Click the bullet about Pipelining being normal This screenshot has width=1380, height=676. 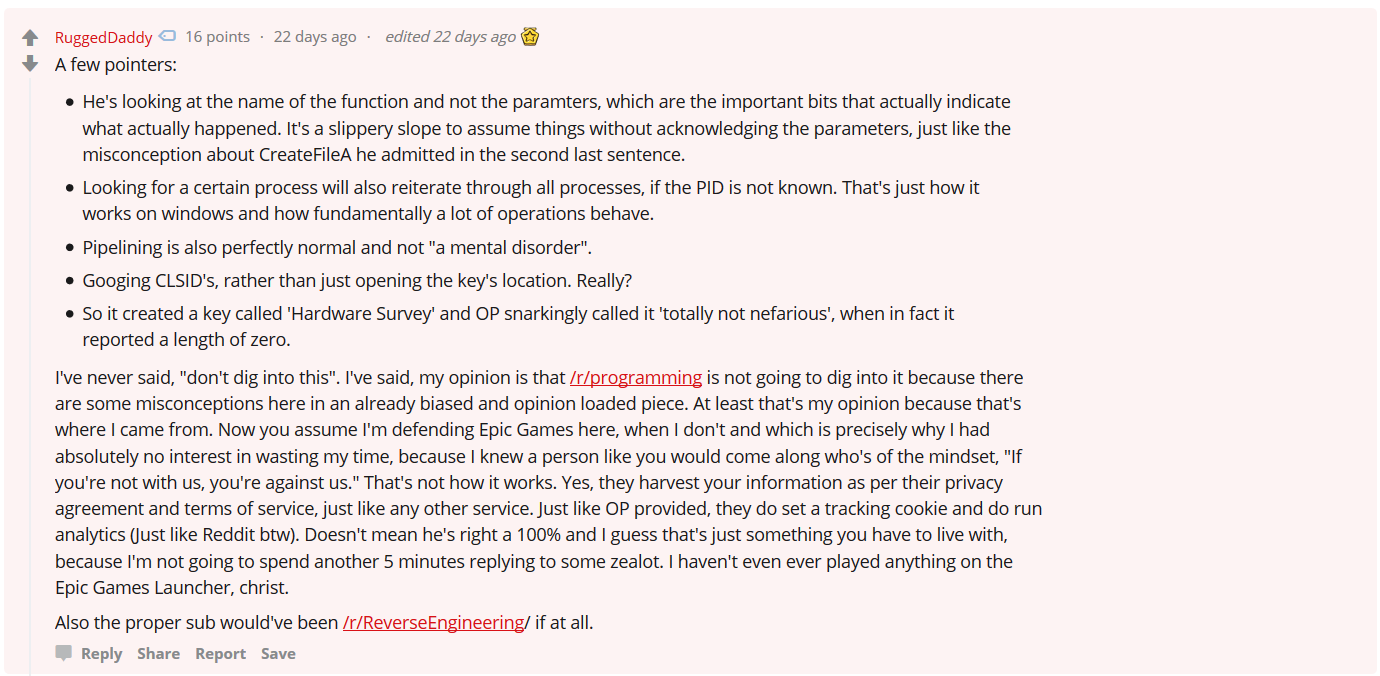337,247
